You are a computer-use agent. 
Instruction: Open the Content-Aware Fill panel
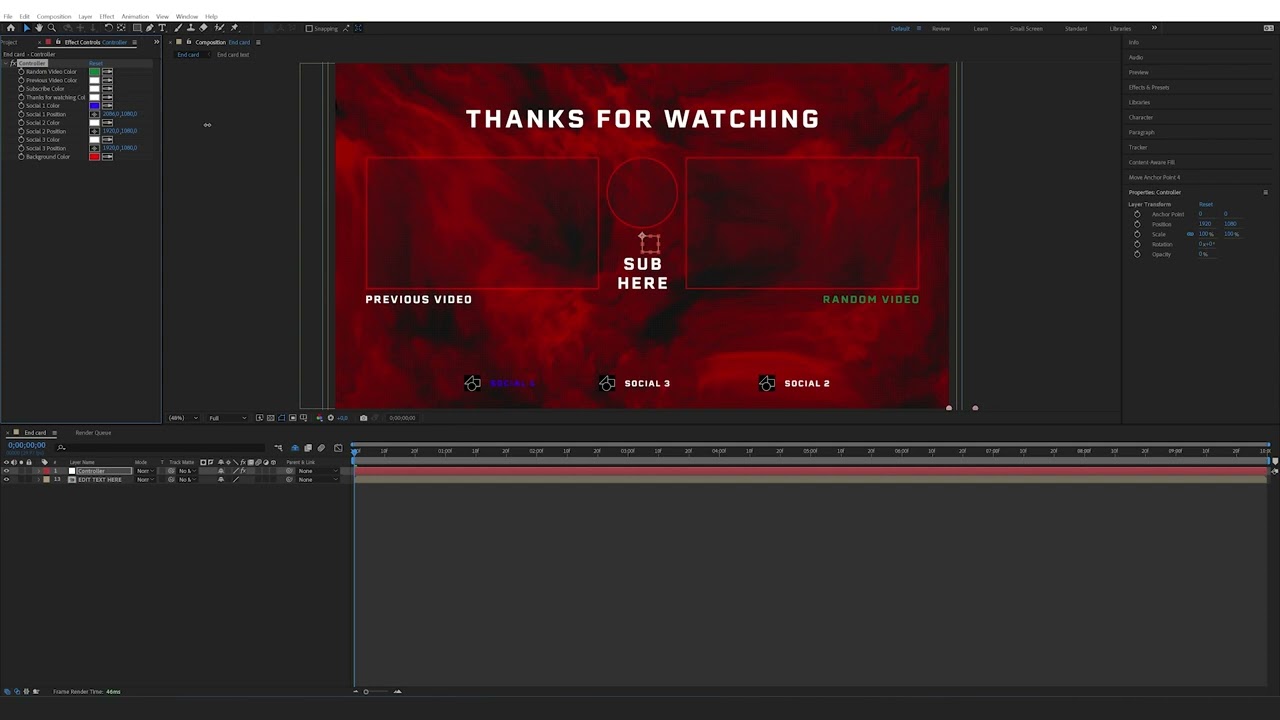click(x=1152, y=162)
